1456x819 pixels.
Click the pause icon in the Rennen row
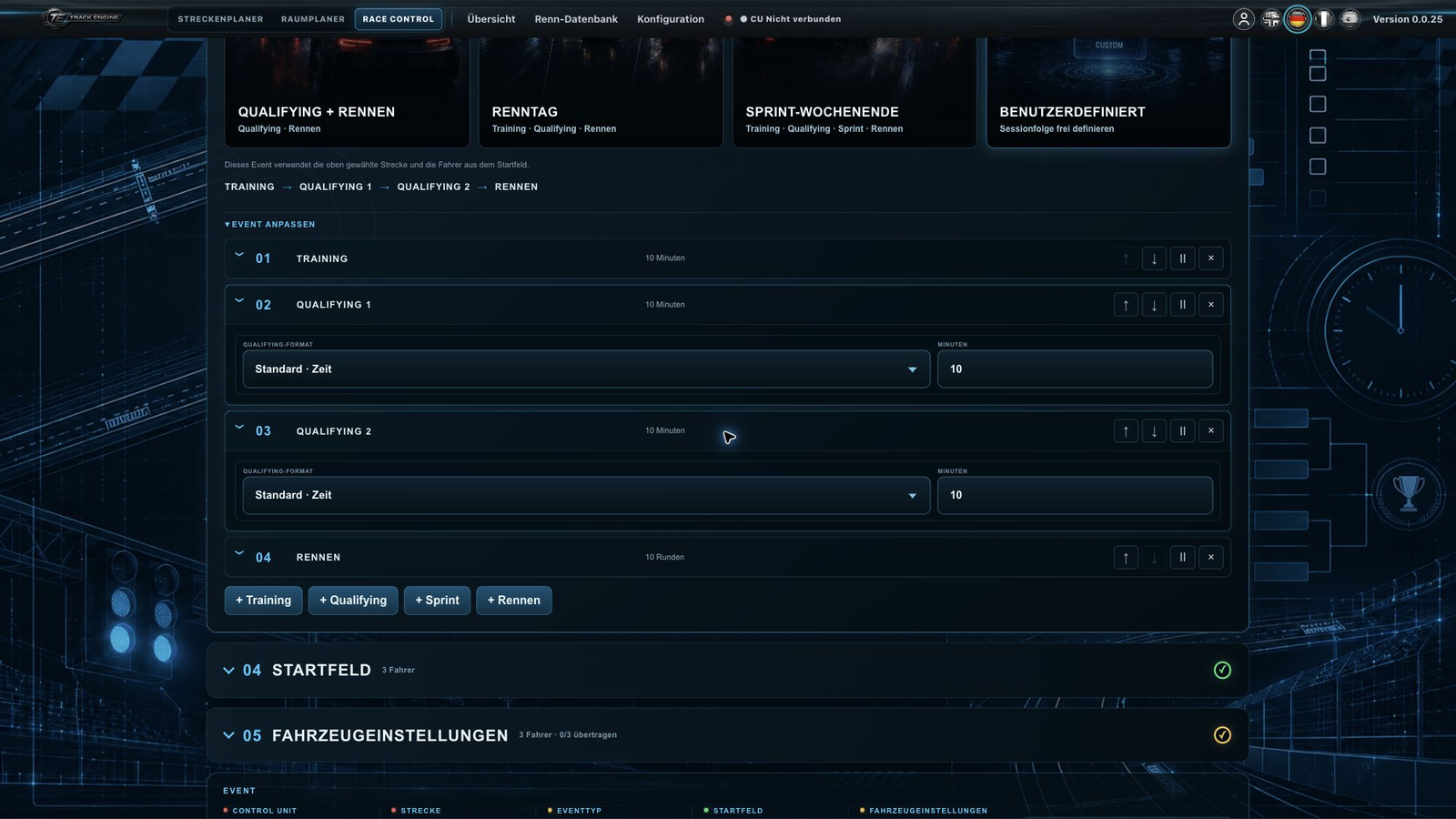tap(1182, 558)
